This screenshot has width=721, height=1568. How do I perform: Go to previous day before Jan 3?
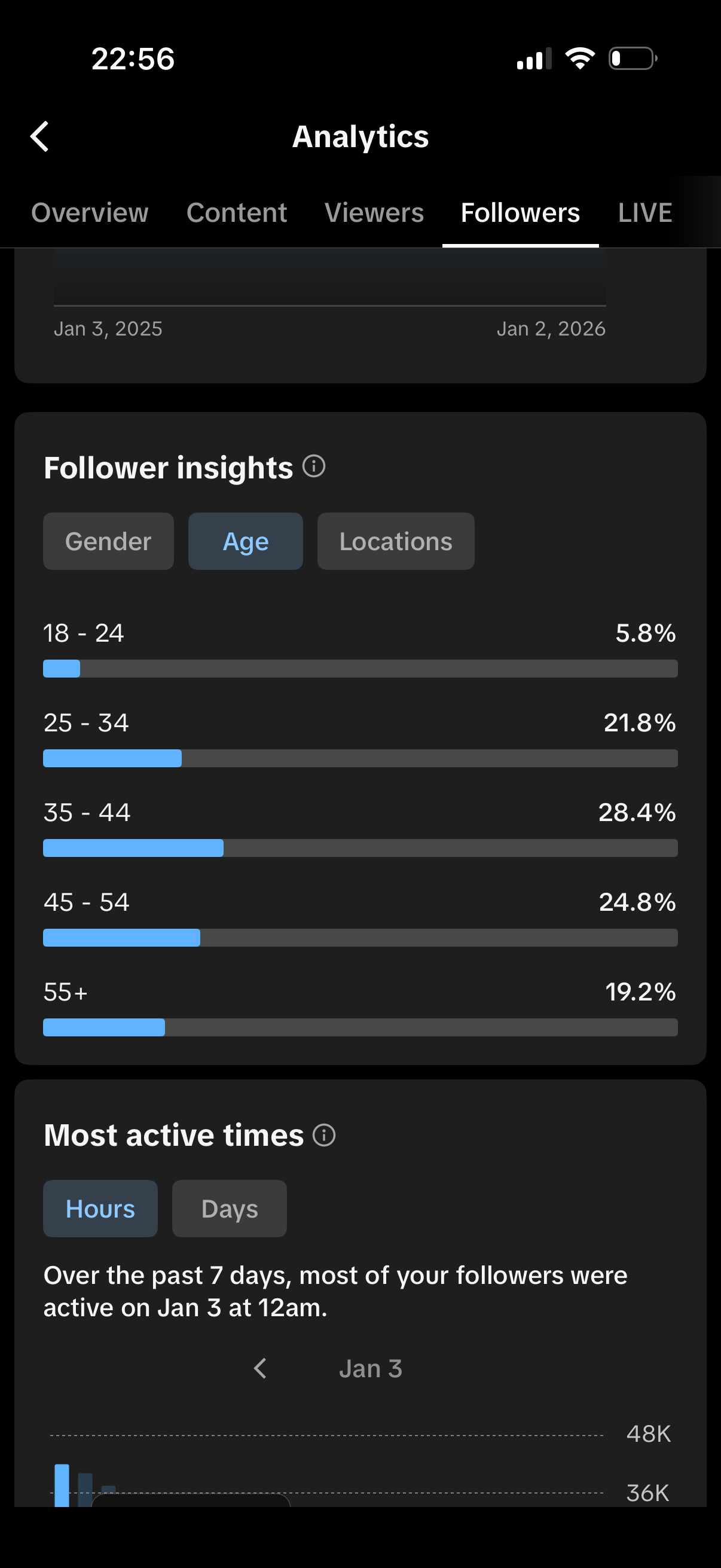[x=261, y=1368]
